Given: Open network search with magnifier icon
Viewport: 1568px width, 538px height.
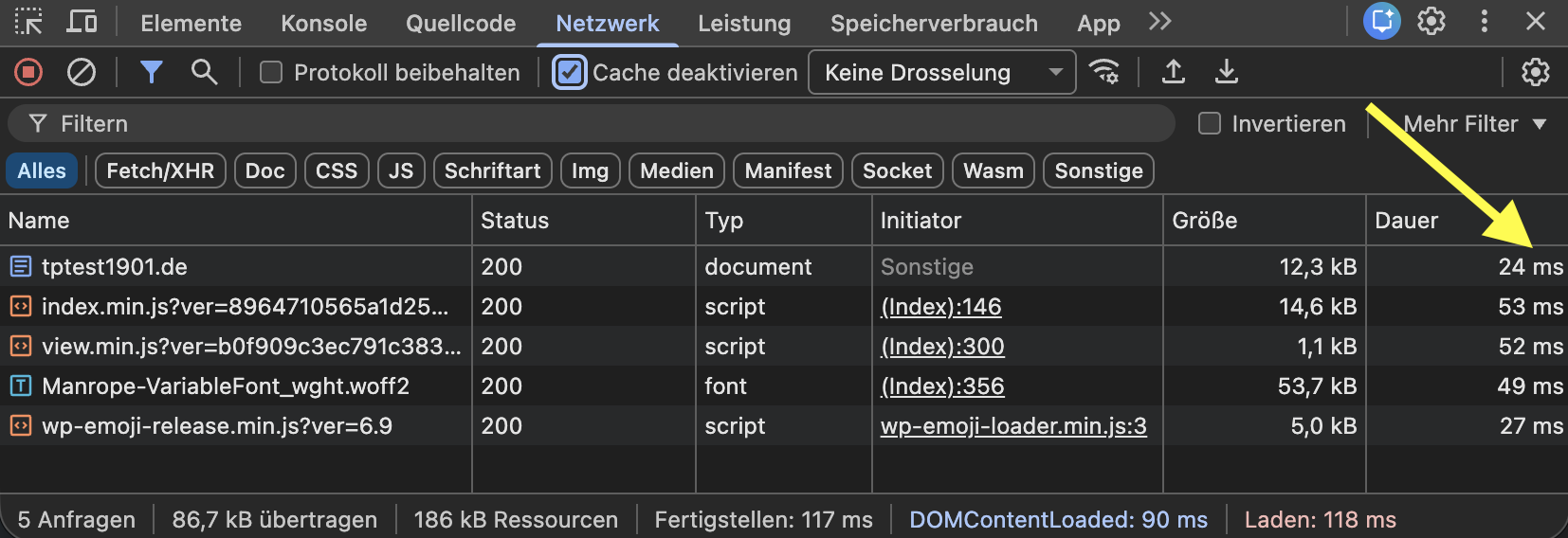Looking at the screenshot, I should pyautogui.click(x=204, y=72).
